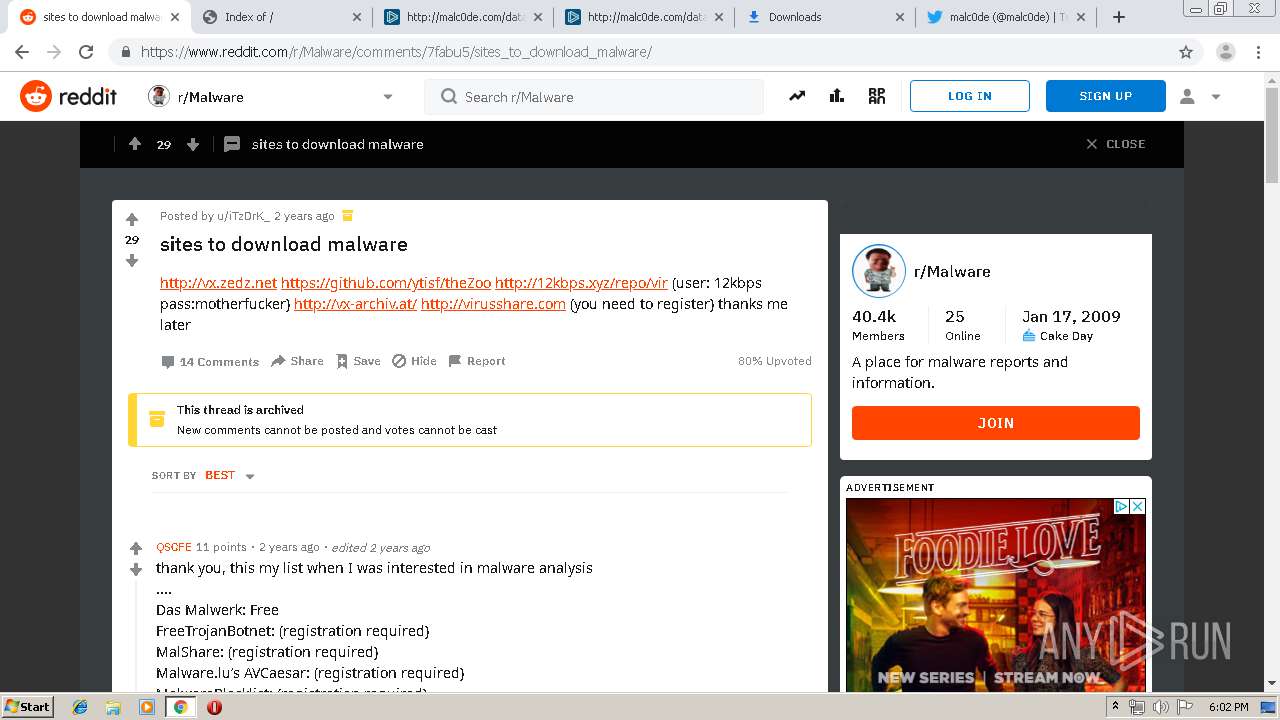Viewport: 1280px width, 720px height.
Task: Click the Foodie Love advertisement image
Action: (995, 595)
